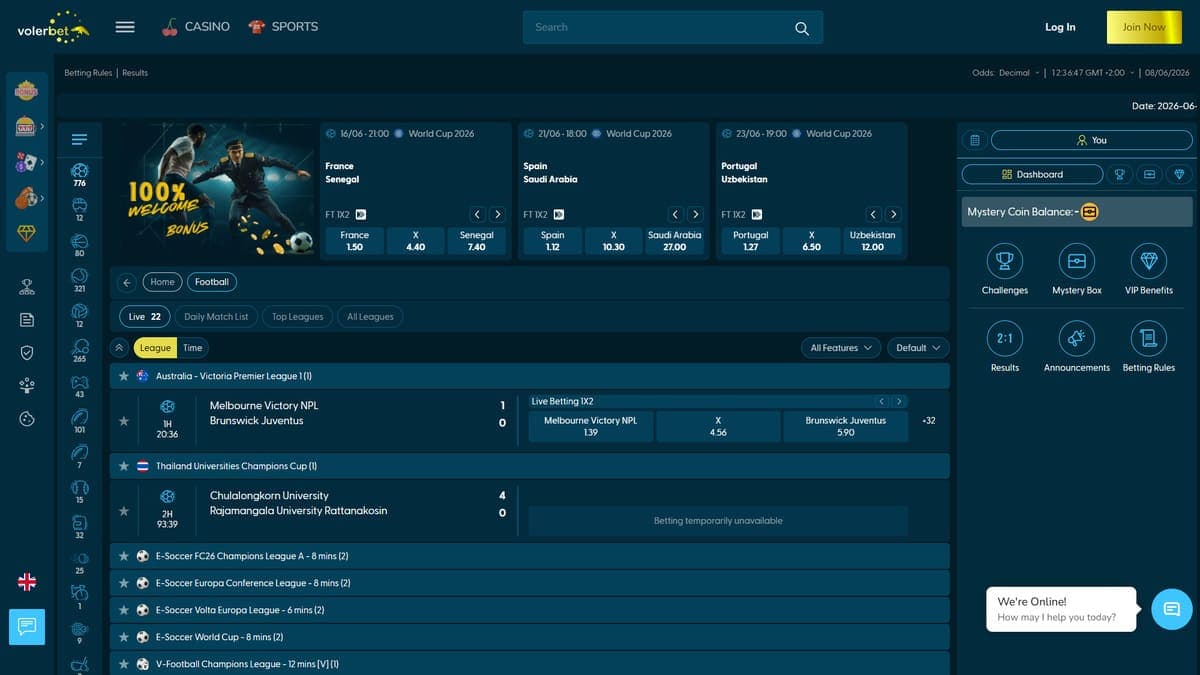Open the Mystery Box icon
Image resolution: width=1200 pixels, height=675 pixels.
coord(1077,260)
